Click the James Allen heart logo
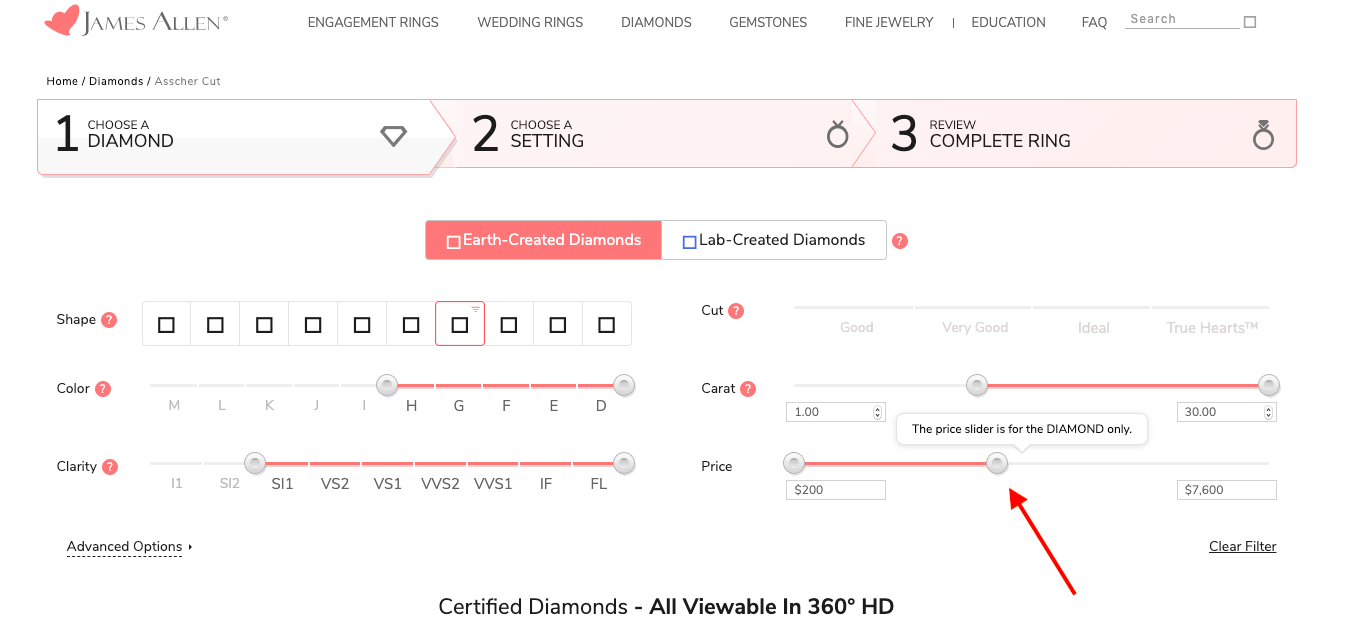The width and height of the screenshot is (1356, 629). (61, 21)
